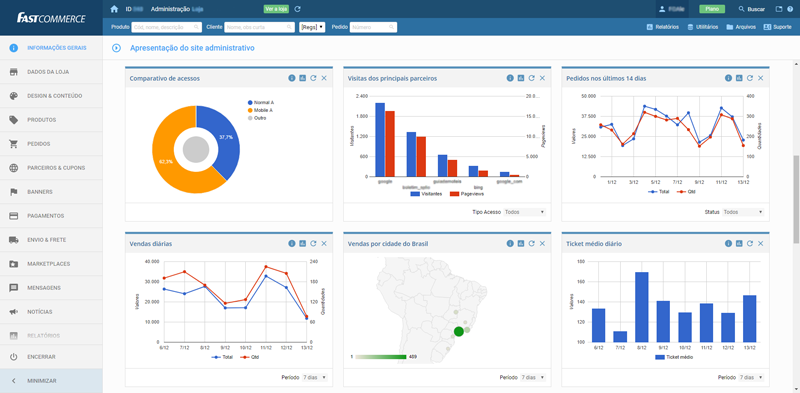The height and width of the screenshot is (393, 800).
Task: Open Produtos in sidebar
Action: (x=51, y=120)
